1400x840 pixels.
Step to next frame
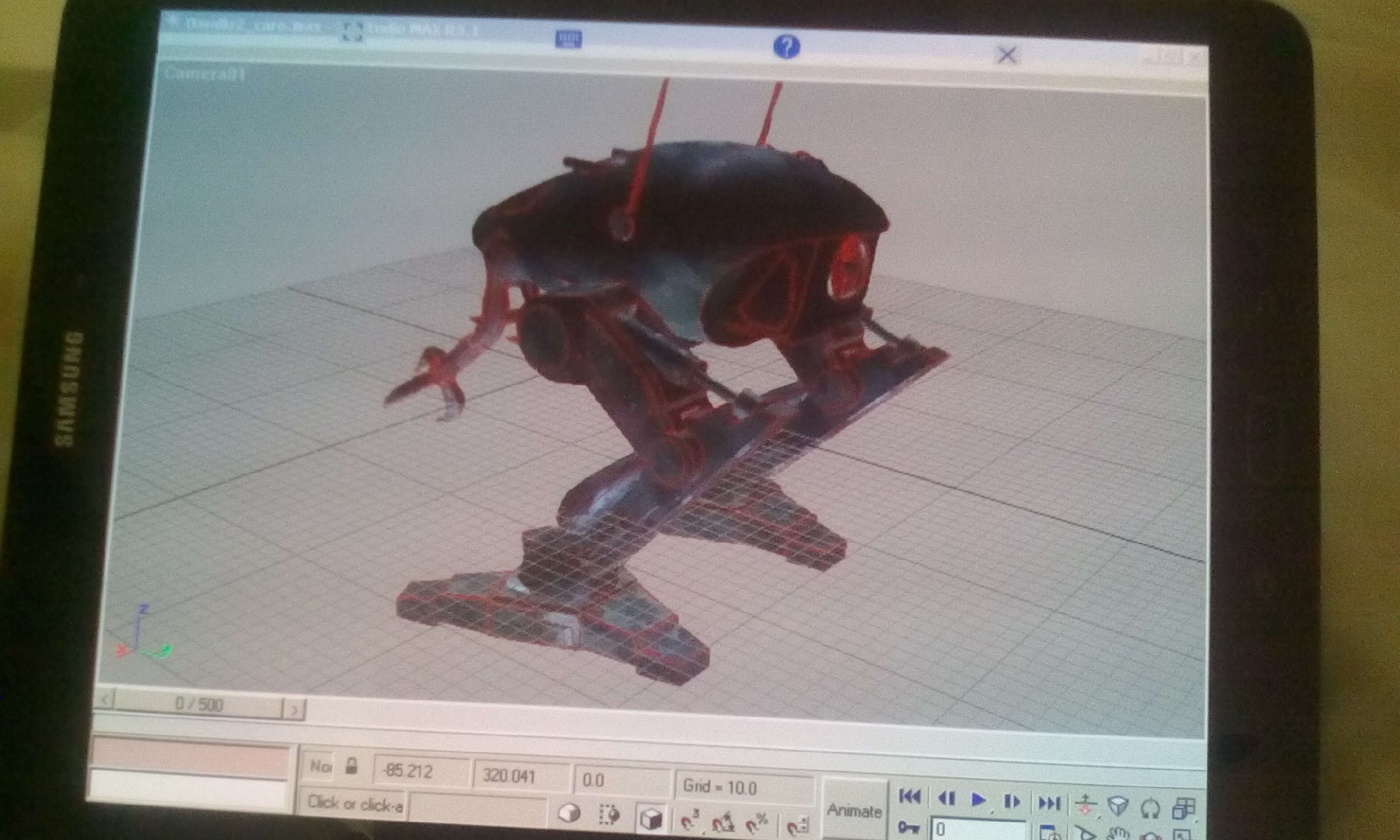tap(1012, 802)
